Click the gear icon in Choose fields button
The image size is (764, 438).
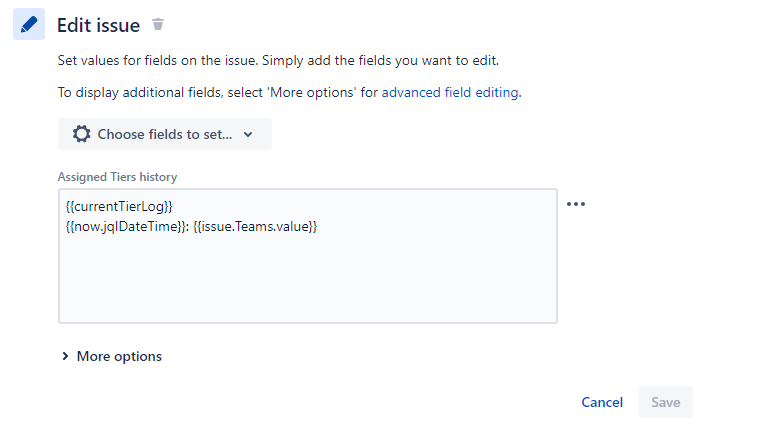tap(81, 134)
